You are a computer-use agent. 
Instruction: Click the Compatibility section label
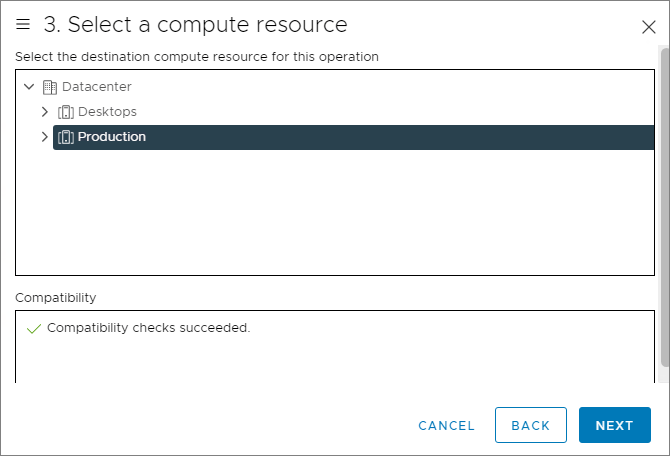click(x=55, y=297)
